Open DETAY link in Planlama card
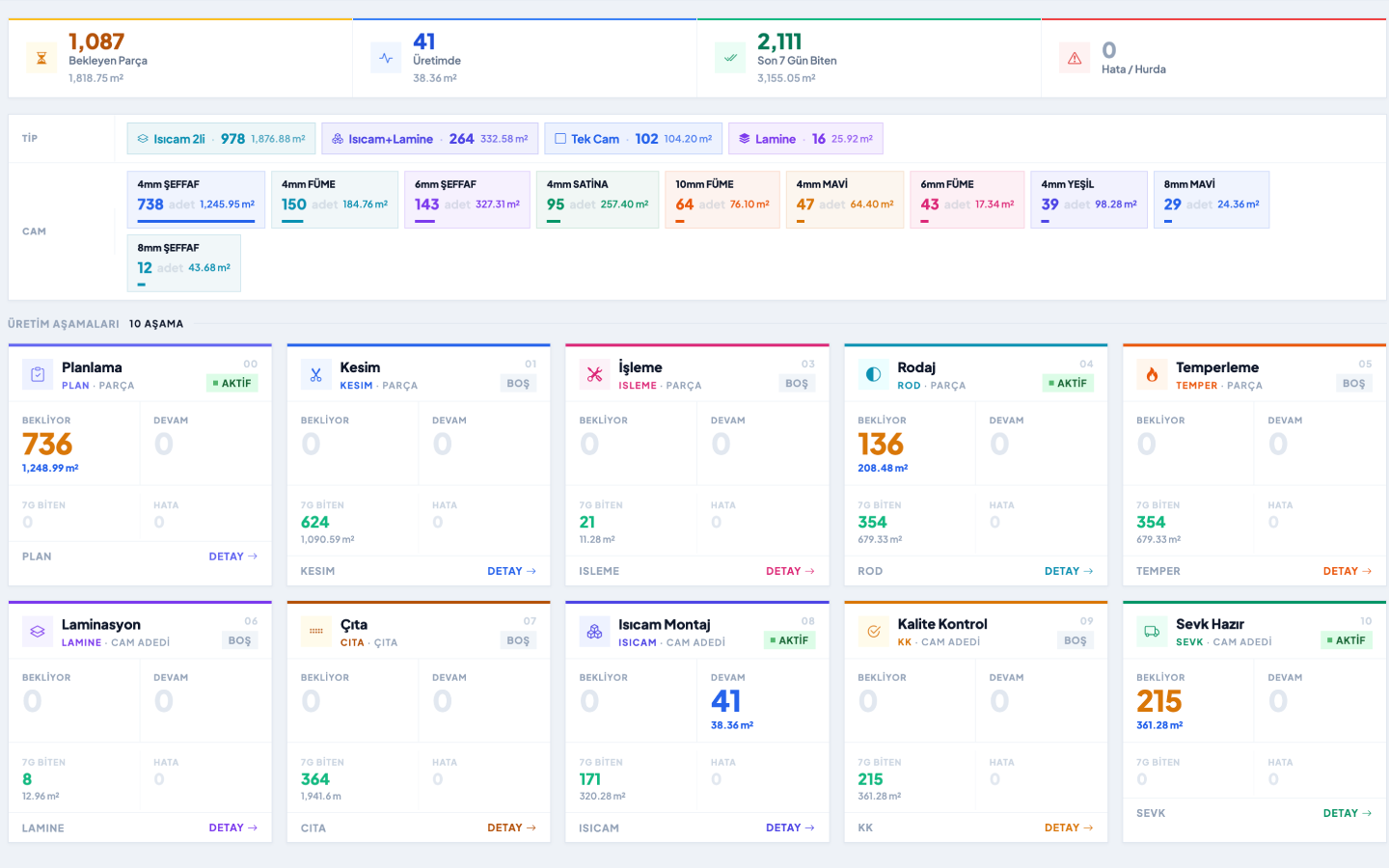 pyautogui.click(x=233, y=556)
